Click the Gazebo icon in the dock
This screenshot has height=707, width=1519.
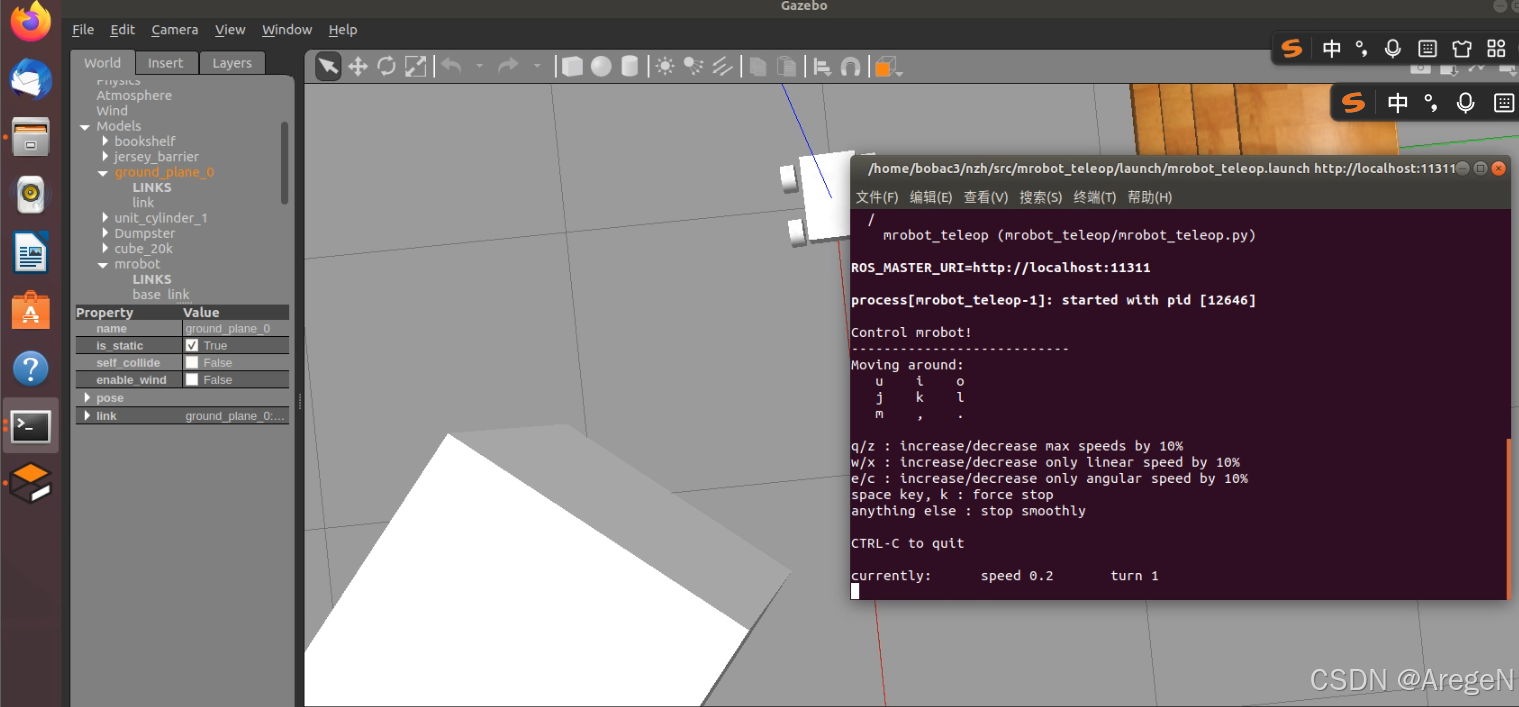(30, 484)
